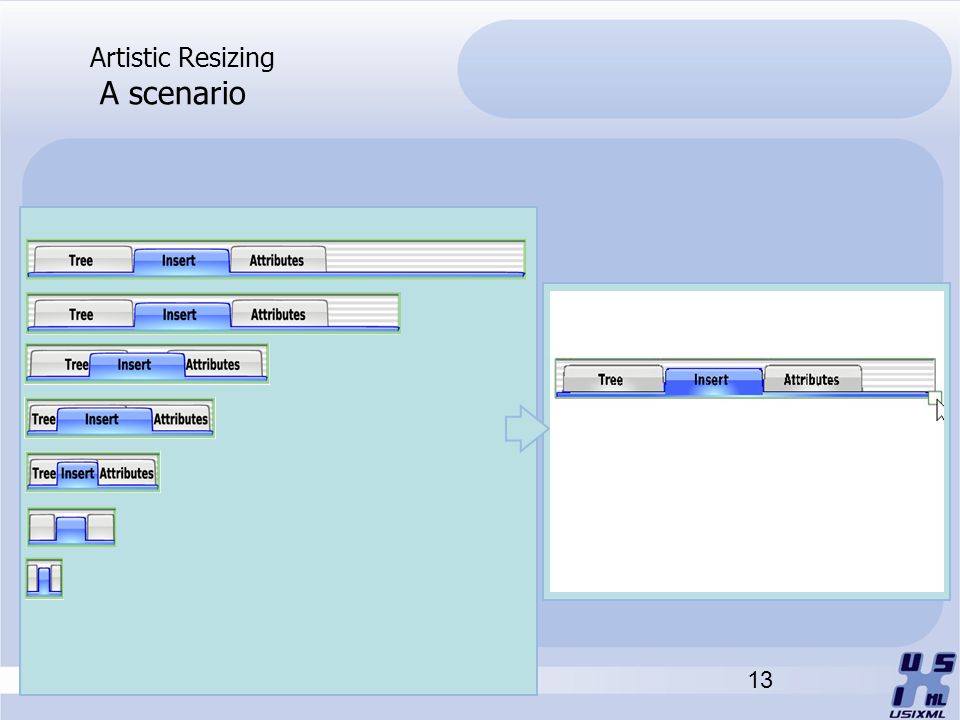Click Tree tab in the fourth left-panel tab bar
960x720 pixels.
(x=43, y=419)
